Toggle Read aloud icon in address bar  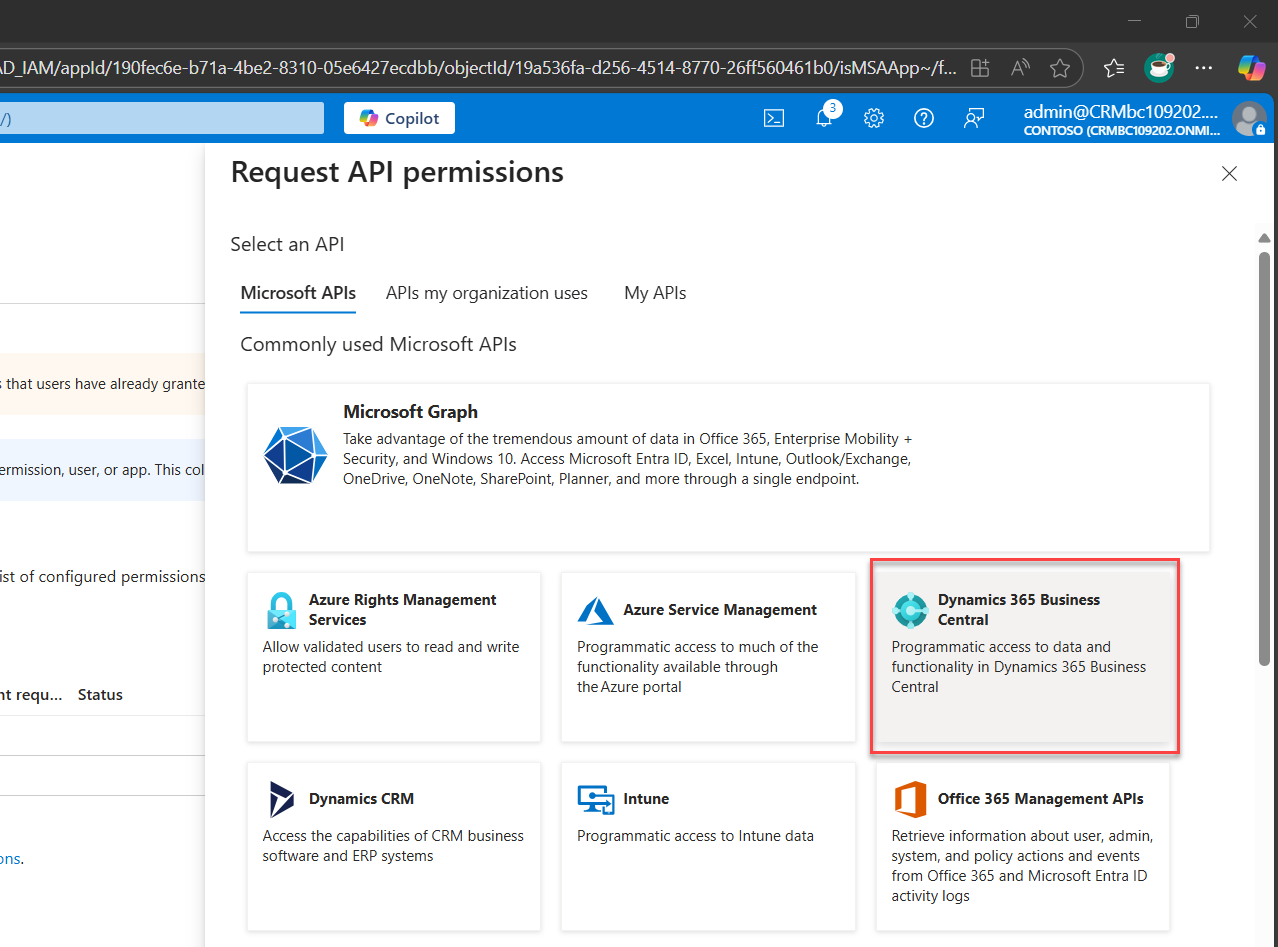coord(1020,68)
